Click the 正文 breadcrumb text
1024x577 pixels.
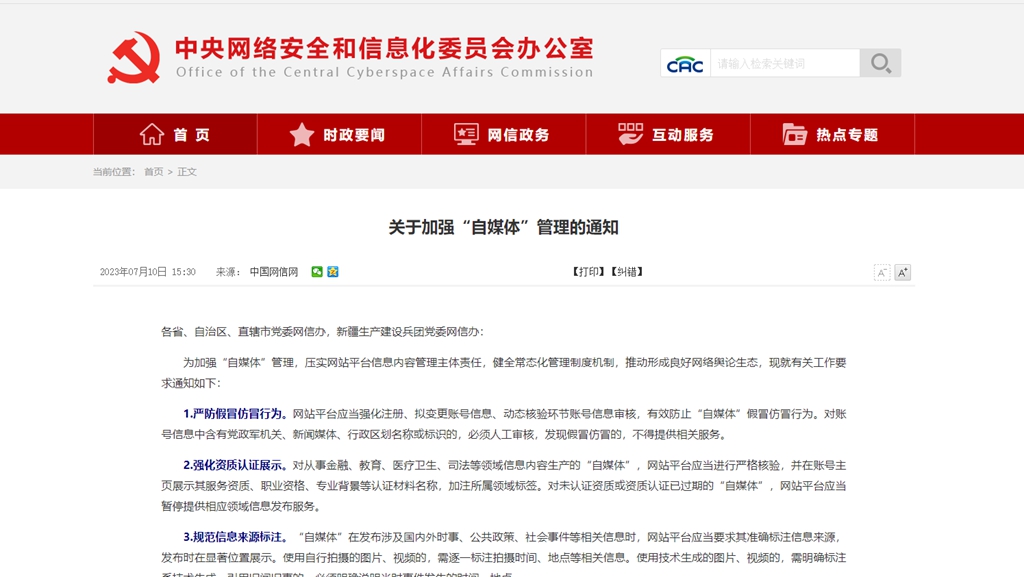coord(187,172)
